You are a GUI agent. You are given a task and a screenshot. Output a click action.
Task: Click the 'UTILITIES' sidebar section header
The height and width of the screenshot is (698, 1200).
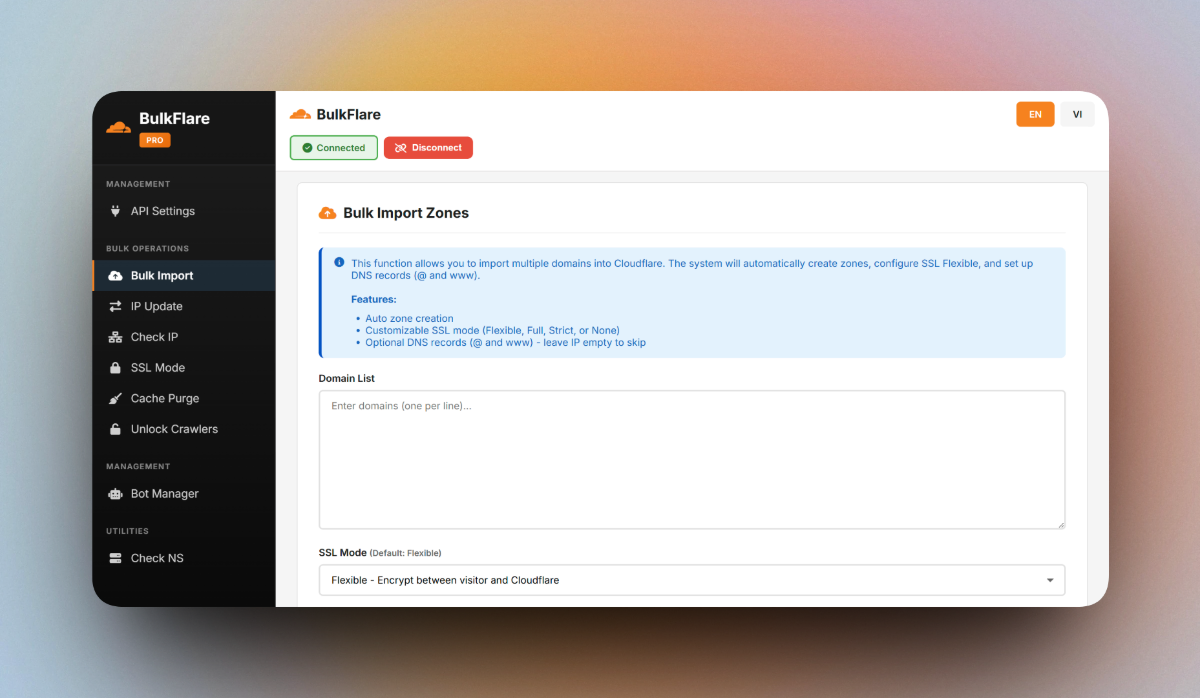coord(127,531)
